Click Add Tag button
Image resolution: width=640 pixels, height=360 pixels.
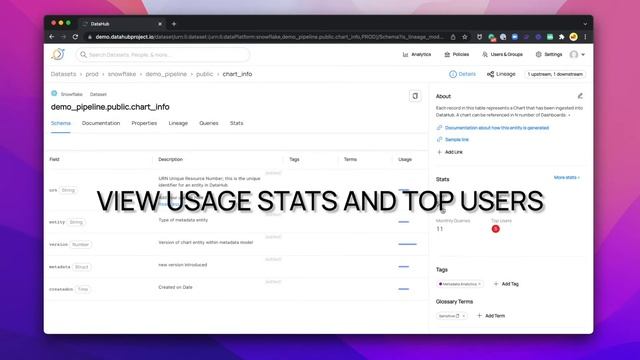[506, 284]
